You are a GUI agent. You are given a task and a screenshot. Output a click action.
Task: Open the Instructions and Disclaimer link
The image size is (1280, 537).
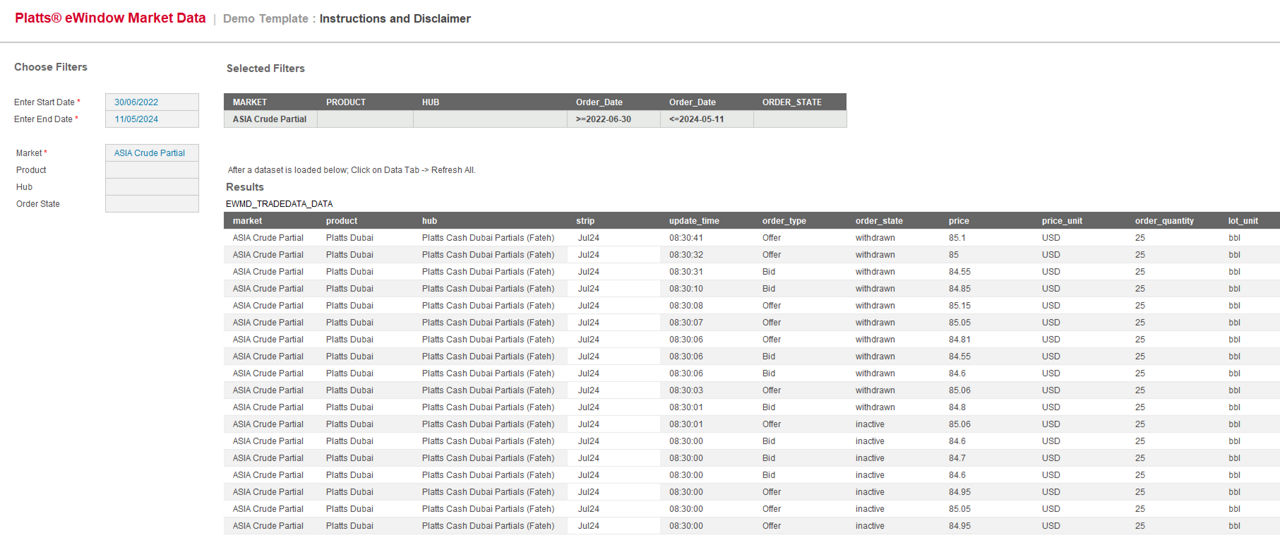click(x=395, y=19)
